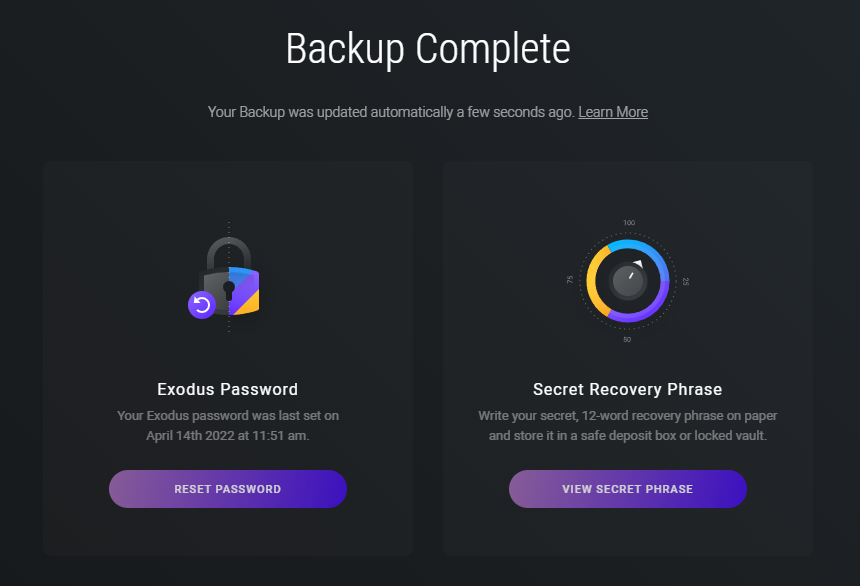Select the Exodus Password heading
Screen dimensions: 860x586
[x=228, y=389]
